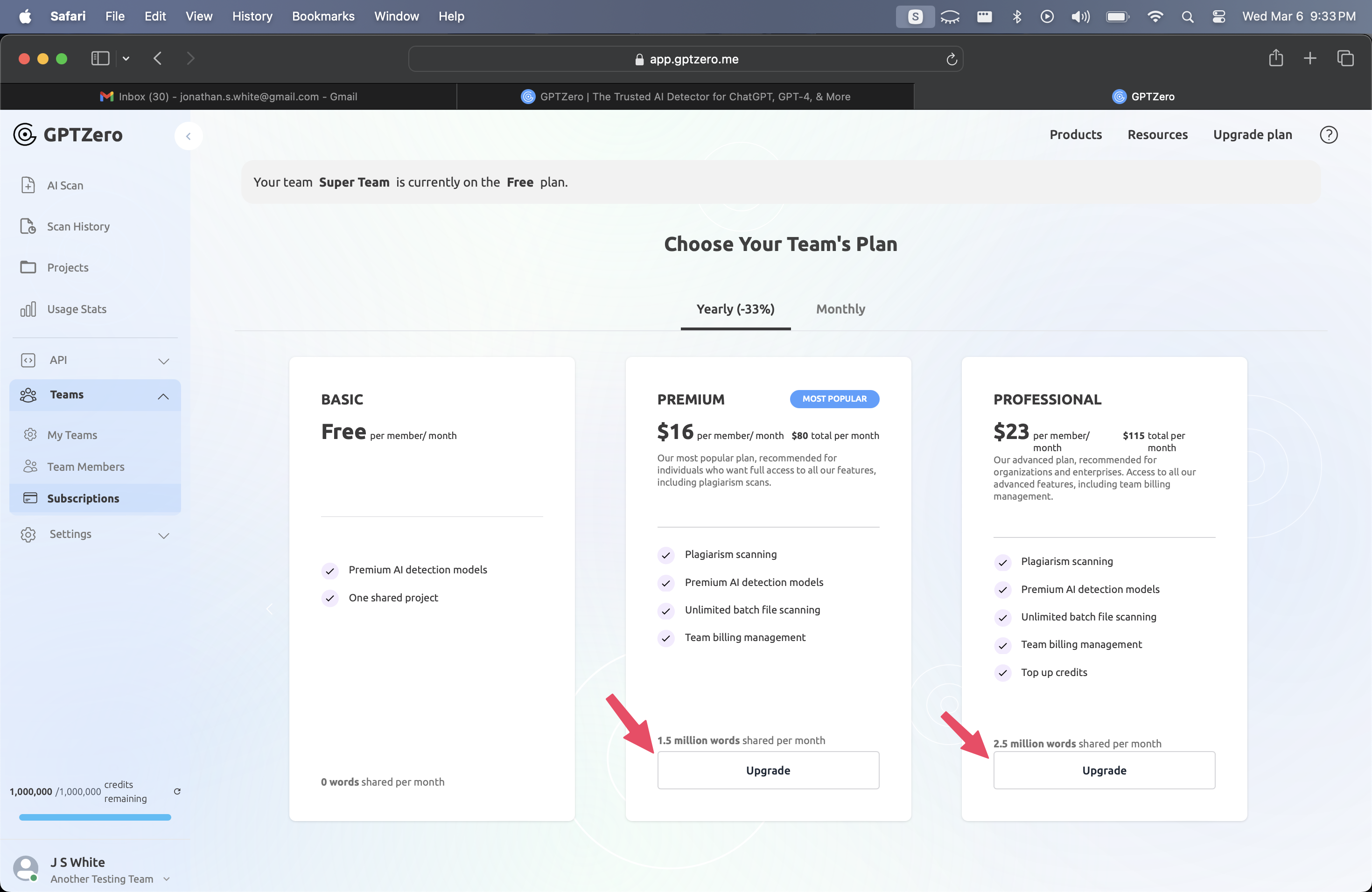Open the help question mark icon
Screen dimensions: 1372x892
coord(1328,135)
